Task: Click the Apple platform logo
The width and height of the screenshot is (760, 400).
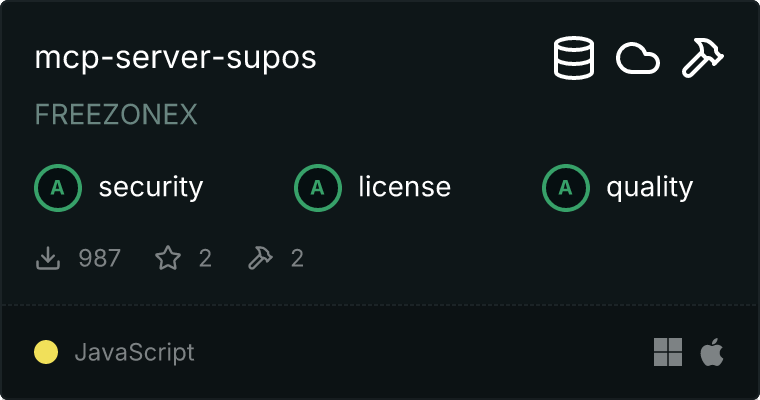Action: click(712, 352)
